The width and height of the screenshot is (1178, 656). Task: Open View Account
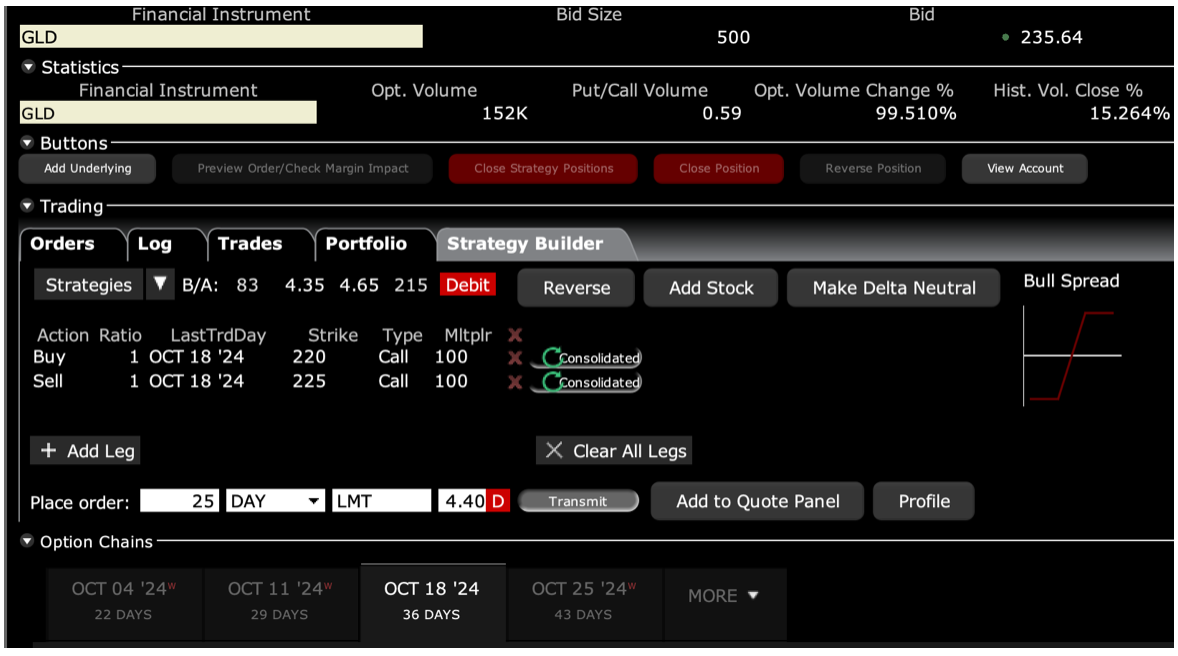[x=1025, y=168]
